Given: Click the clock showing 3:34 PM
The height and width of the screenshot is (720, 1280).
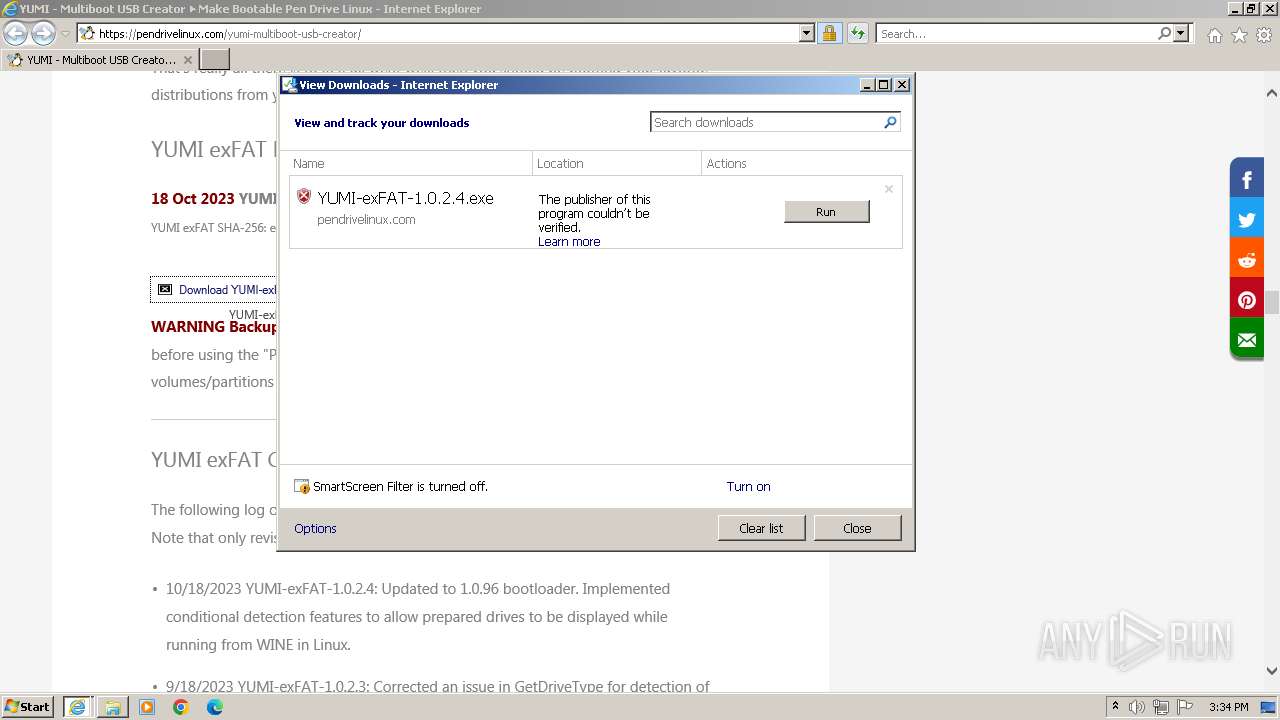Looking at the screenshot, I should (1228, 707).
